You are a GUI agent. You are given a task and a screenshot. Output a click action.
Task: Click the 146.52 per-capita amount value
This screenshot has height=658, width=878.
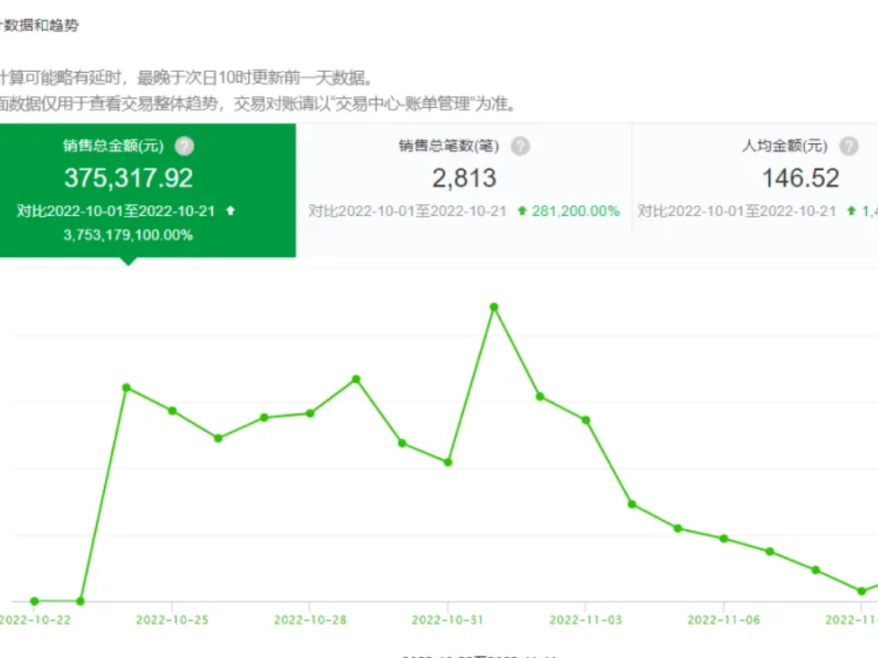pyautogui.click(x=790, y=179)
